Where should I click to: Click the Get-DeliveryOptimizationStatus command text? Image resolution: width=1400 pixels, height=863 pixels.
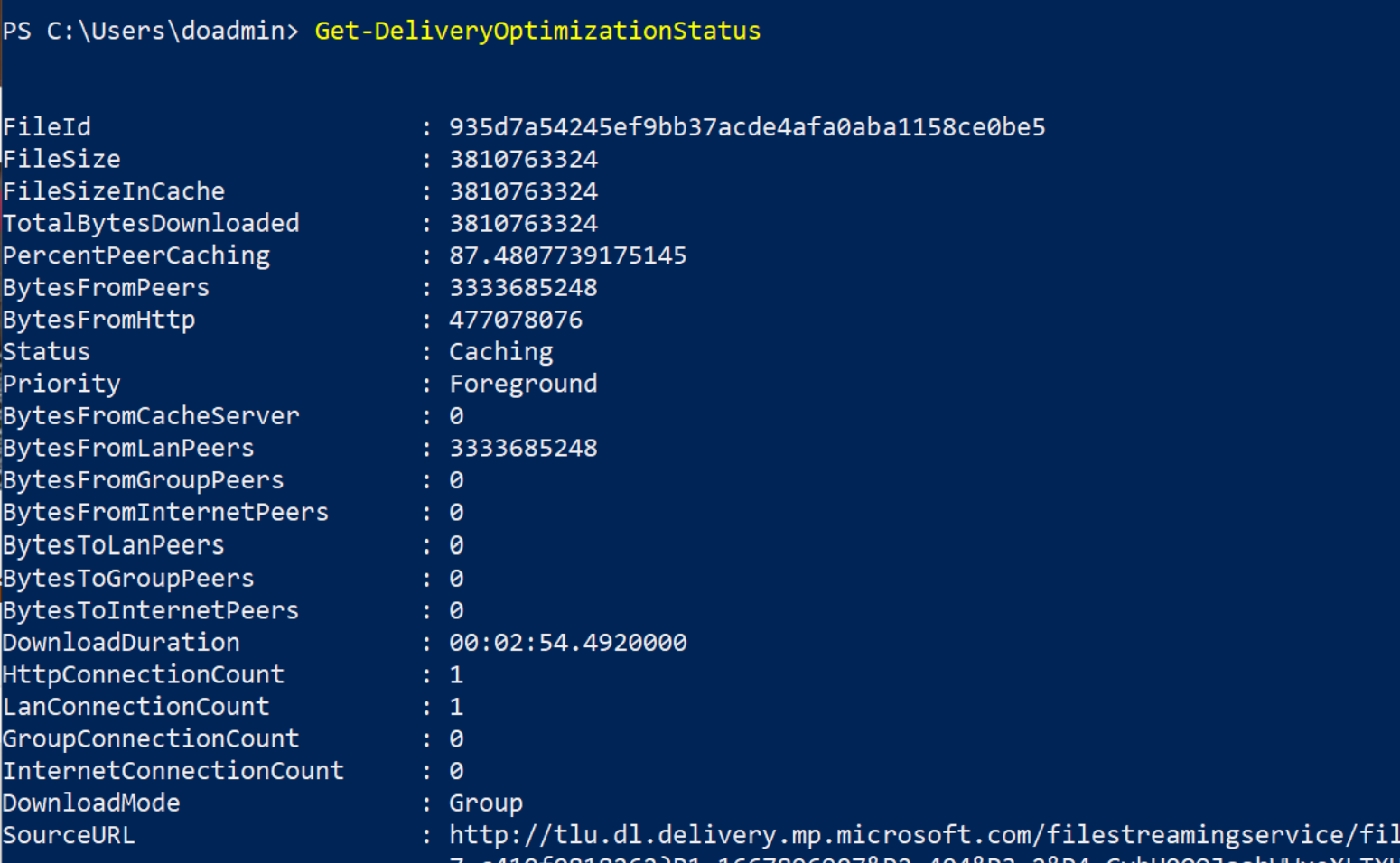(537, 31)
